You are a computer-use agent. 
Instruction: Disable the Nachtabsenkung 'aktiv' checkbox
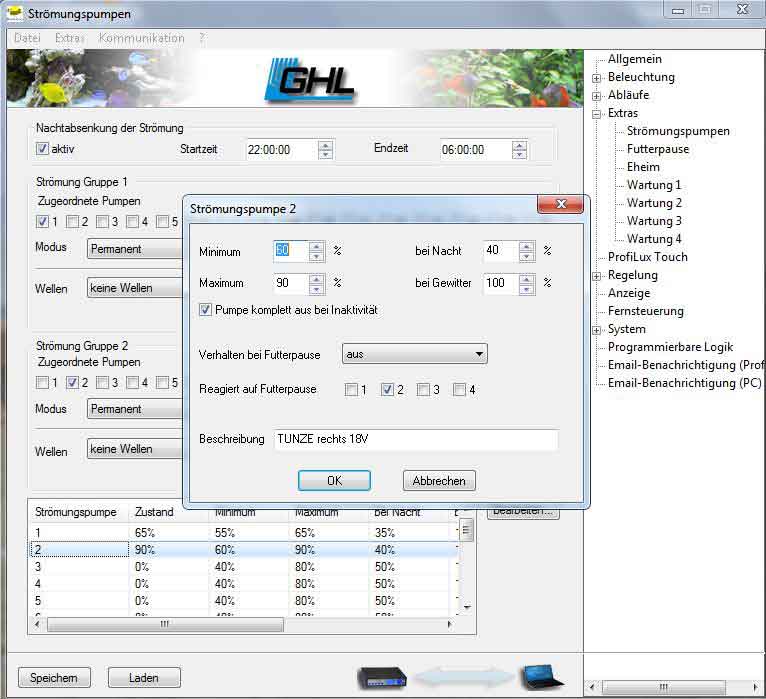[42, 149]
